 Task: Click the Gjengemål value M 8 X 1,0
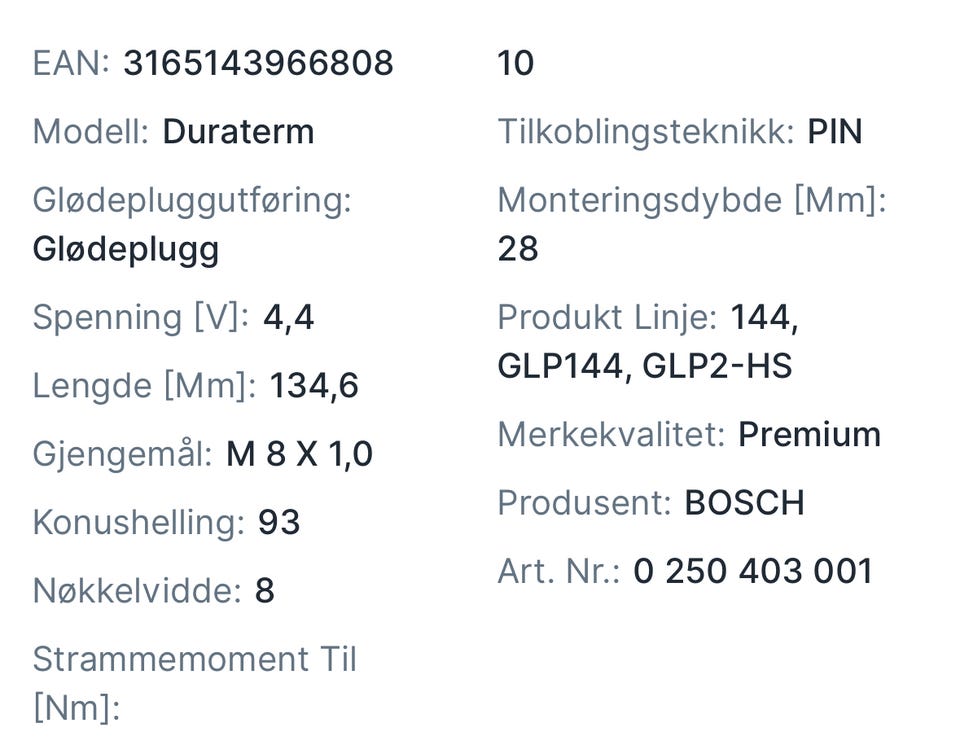(x=299, y=454)
